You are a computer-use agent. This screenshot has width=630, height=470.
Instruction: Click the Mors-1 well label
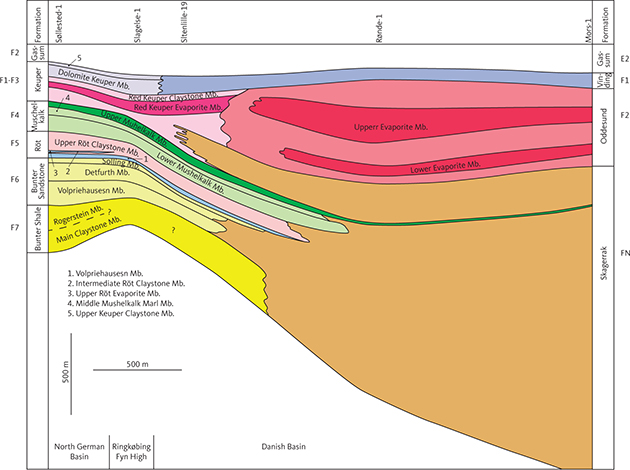(x=588, y=31)
